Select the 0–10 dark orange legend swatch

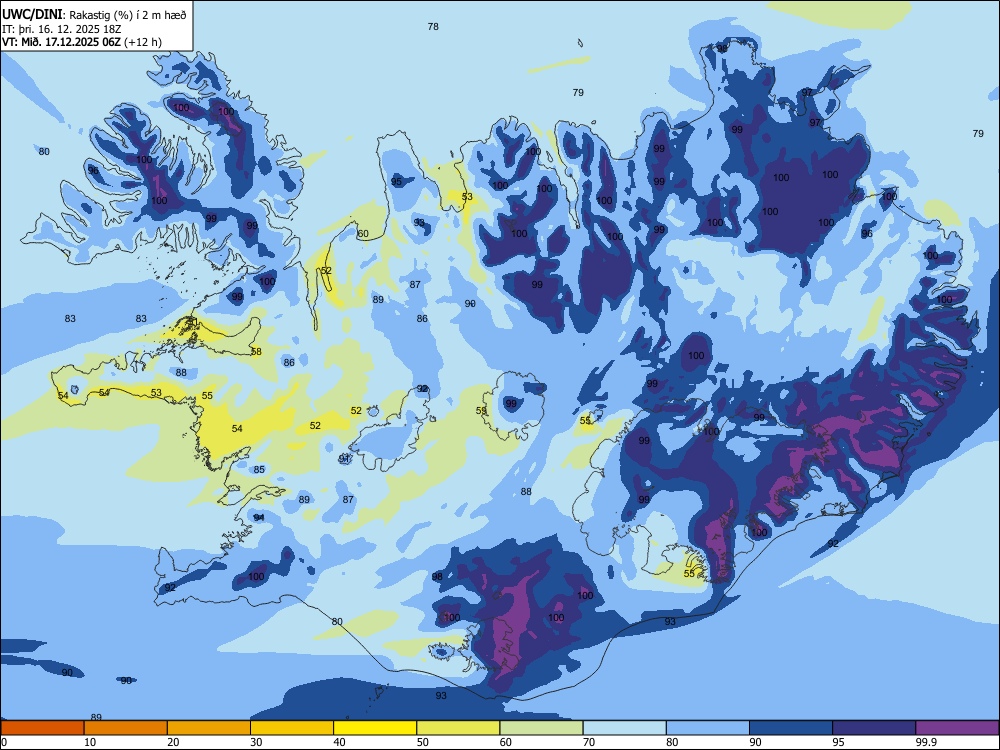click(x=43, y=728)
